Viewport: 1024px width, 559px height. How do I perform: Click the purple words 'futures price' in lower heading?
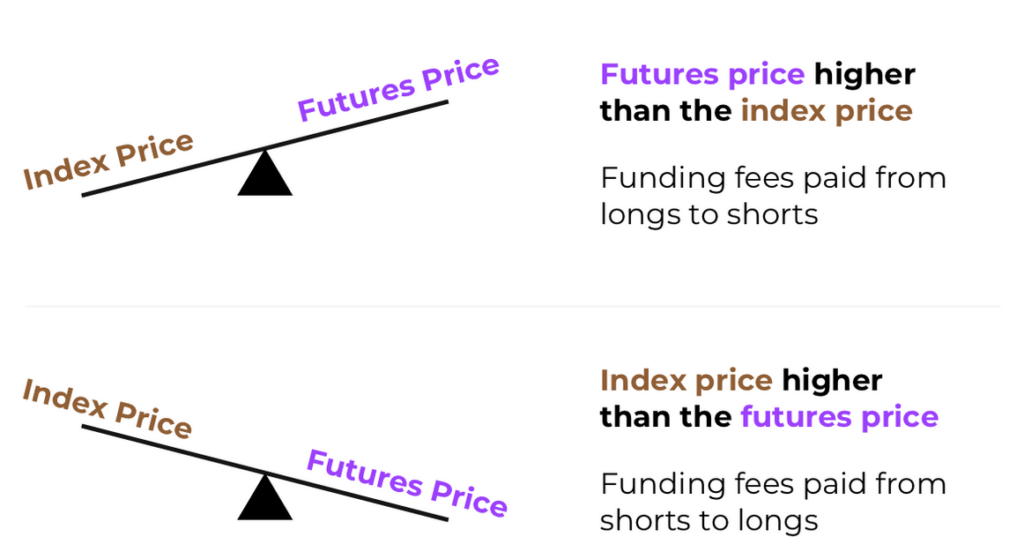coord(840,417)
